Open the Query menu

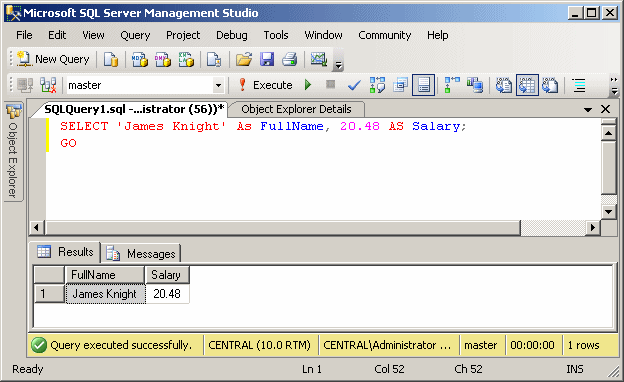pyautogui.click(x=135, y=35)
